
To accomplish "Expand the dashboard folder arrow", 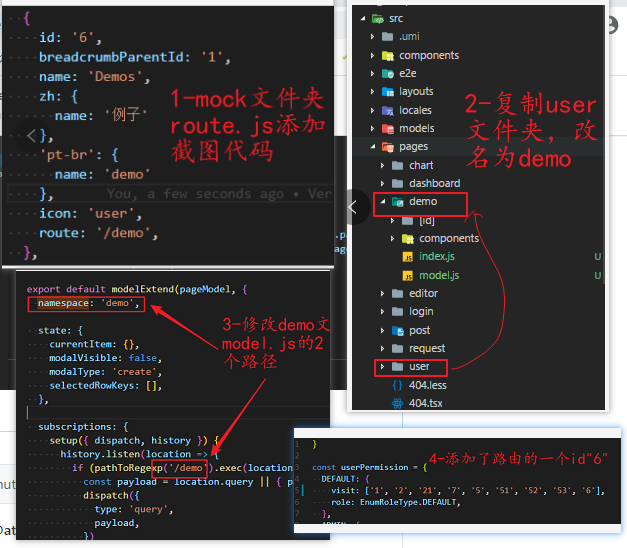I will coord(383,183).
